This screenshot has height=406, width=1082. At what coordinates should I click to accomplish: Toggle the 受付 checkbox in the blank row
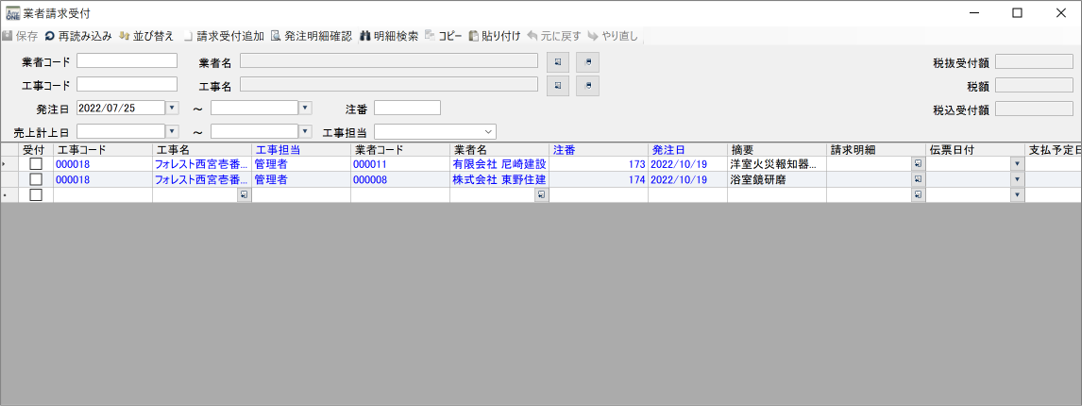35,195
